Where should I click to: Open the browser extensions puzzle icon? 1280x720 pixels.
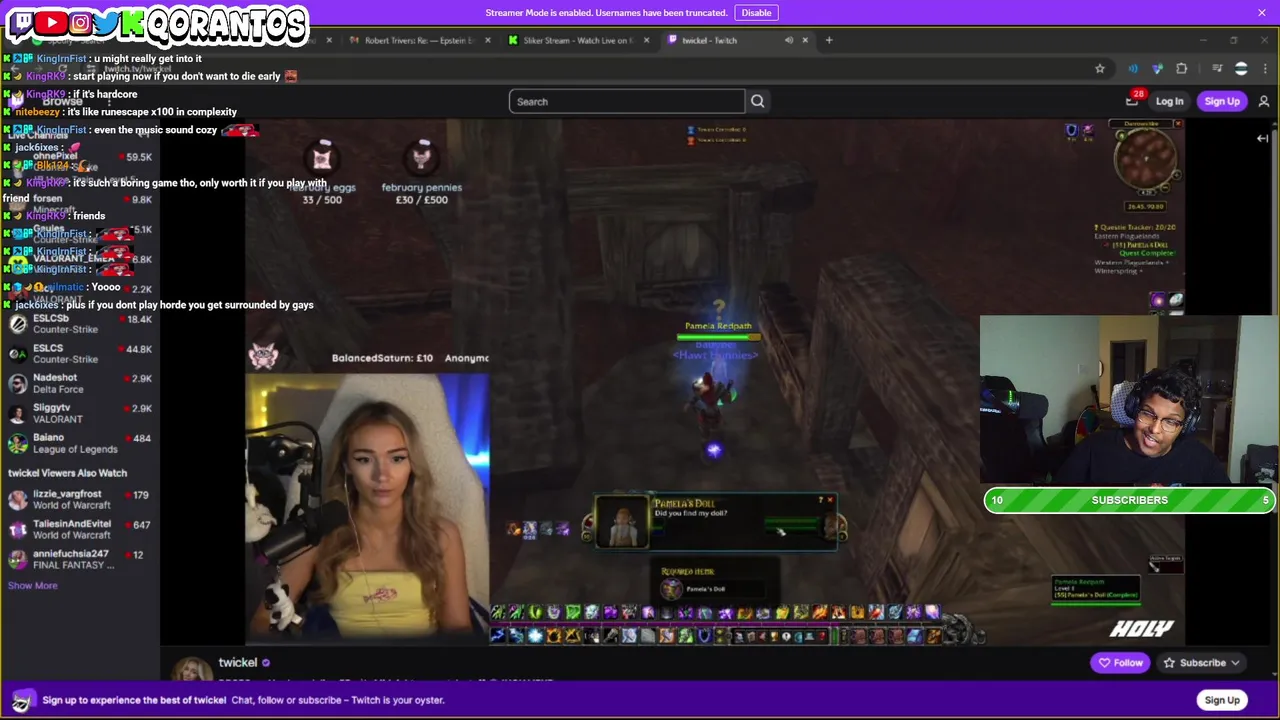1182,68
